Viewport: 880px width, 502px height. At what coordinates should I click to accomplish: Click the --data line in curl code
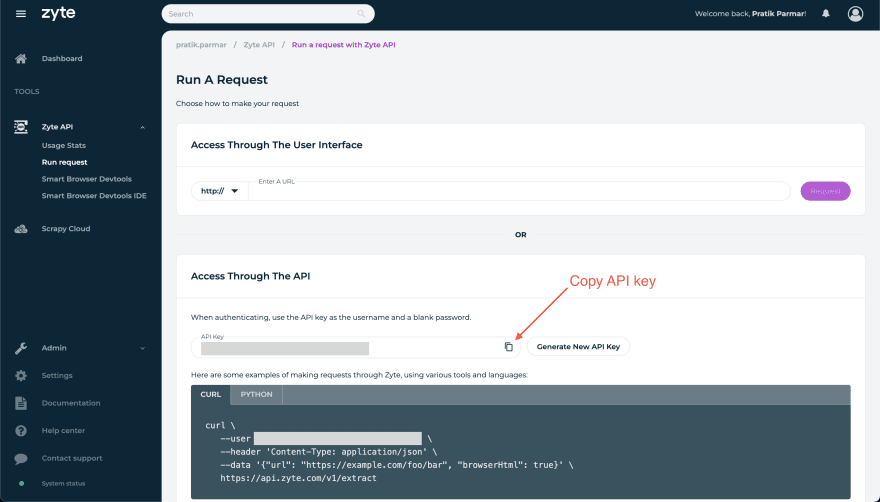click(x=397, y=465)
